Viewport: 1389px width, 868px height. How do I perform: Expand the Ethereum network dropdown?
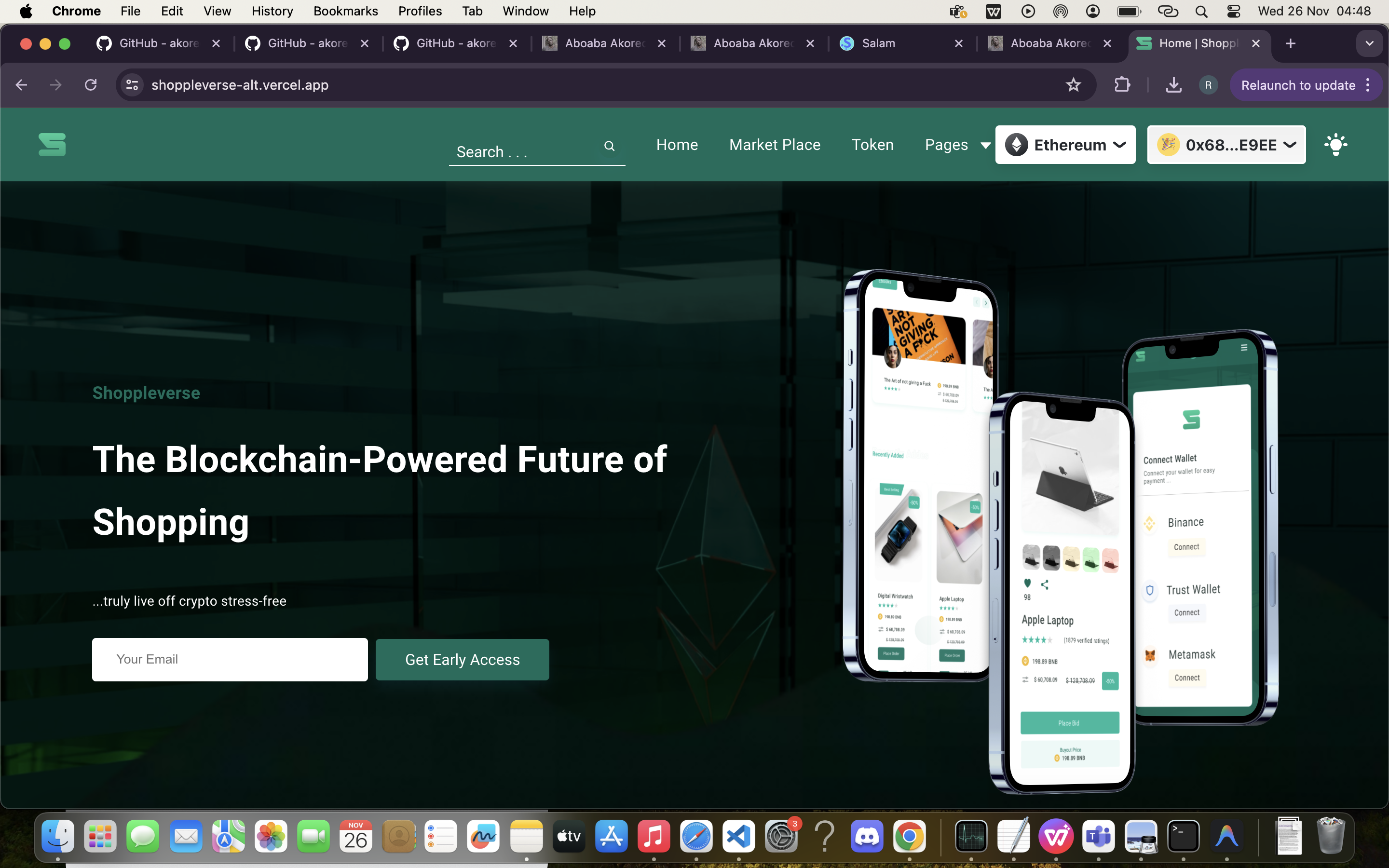point(1065,145)
